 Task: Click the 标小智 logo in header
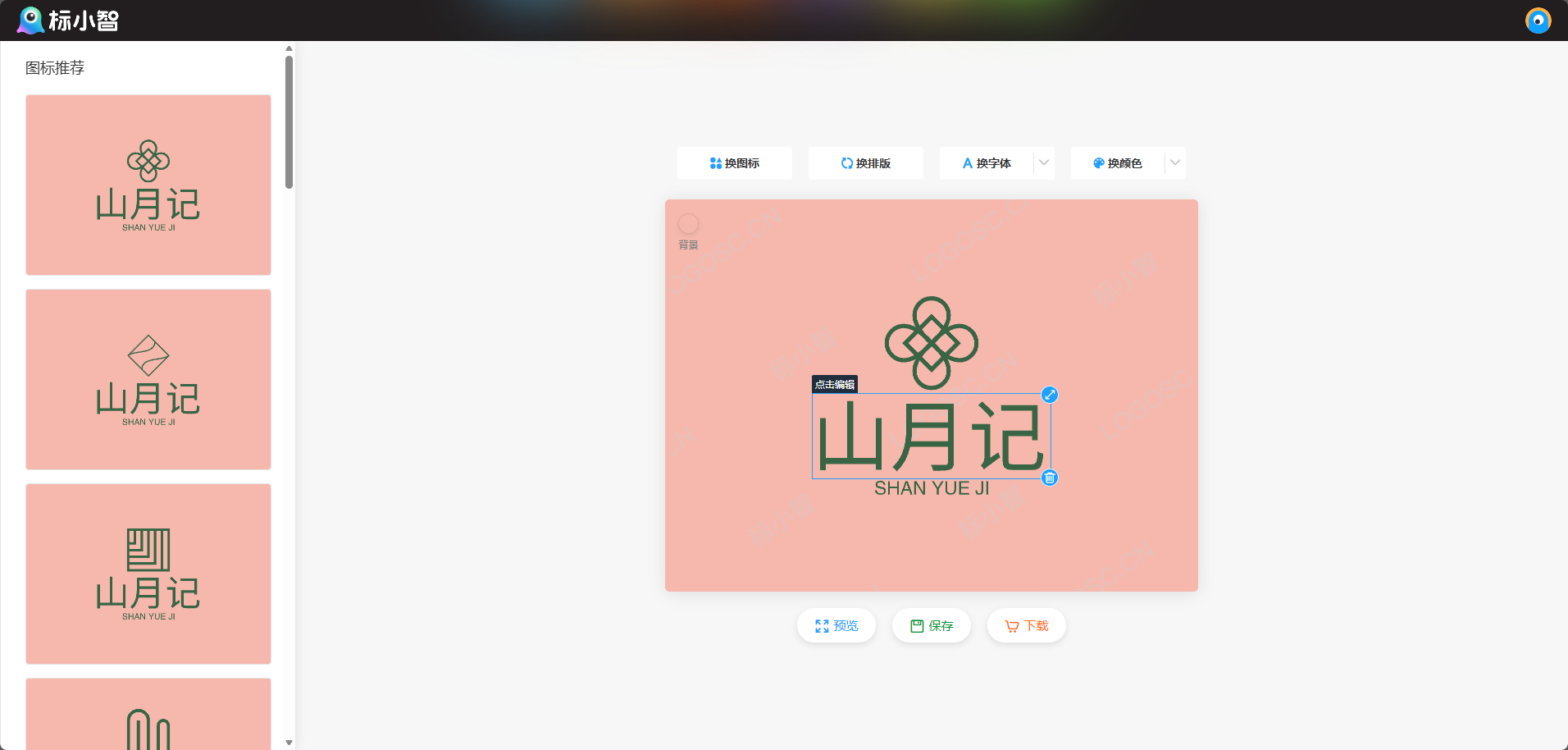click(68, 20)
